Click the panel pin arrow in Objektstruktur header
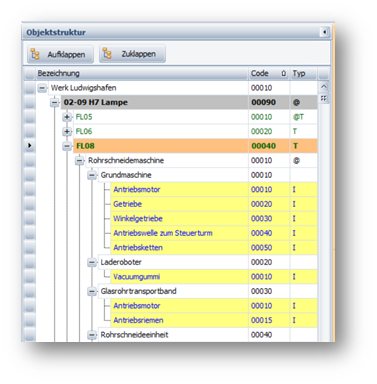The height and width of the screenshot is (384, 377). pos(324,32)
